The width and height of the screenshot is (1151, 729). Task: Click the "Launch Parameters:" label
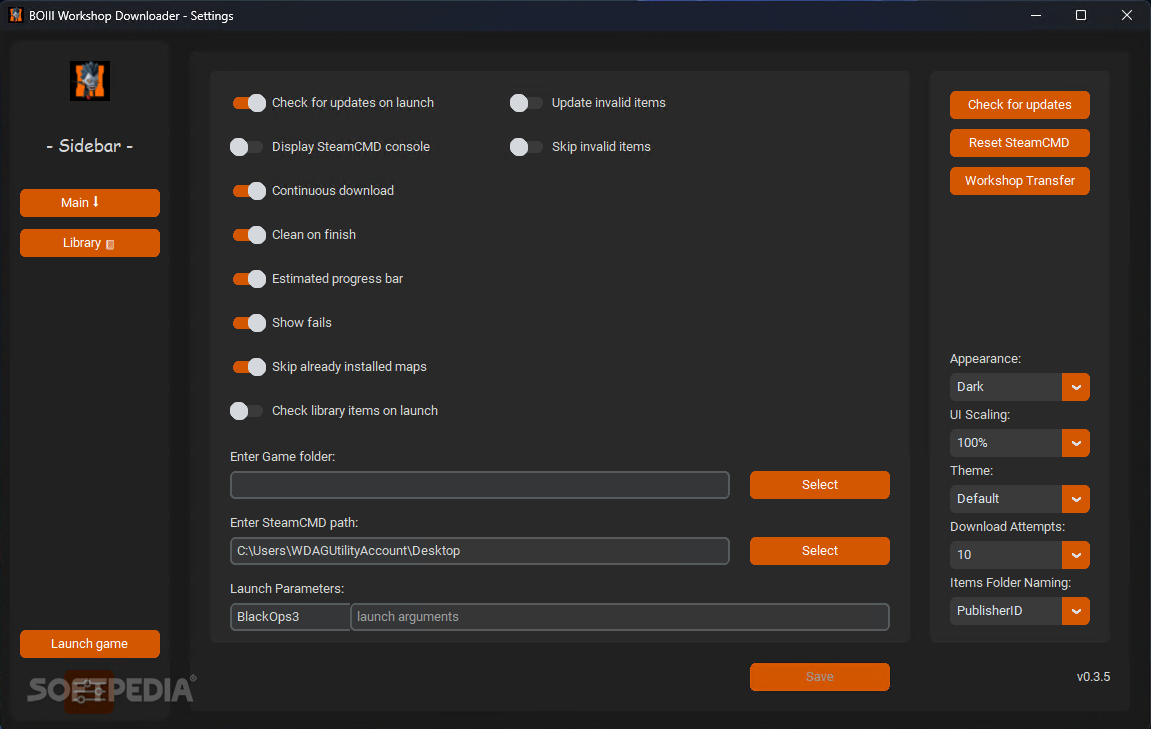[287, 589]
